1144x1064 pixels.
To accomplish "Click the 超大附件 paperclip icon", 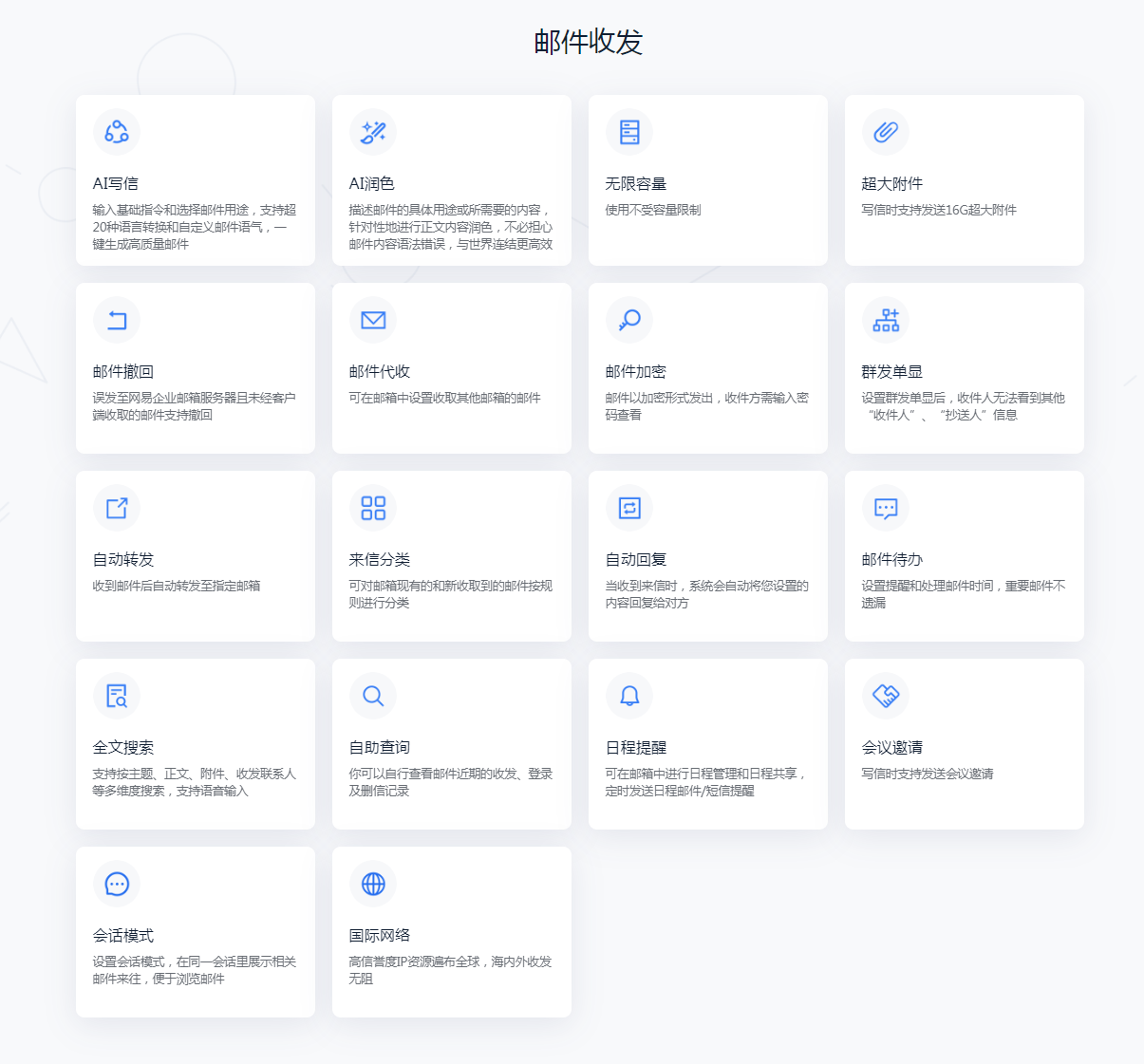I will 886,132.
